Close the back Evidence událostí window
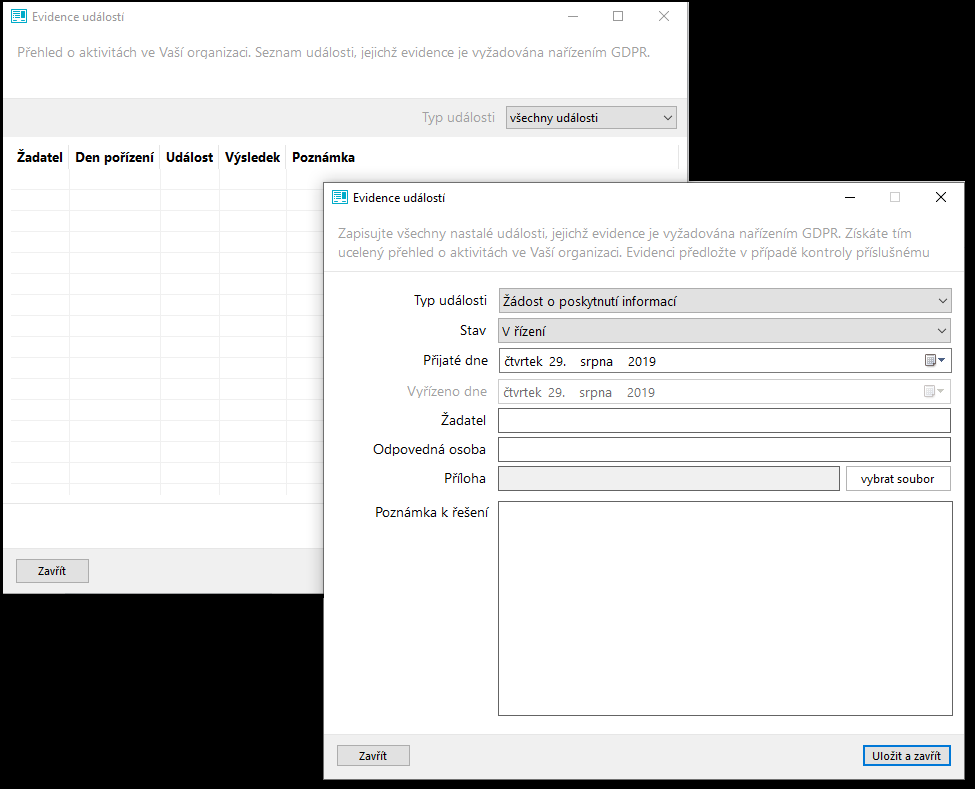 (664, 16)
